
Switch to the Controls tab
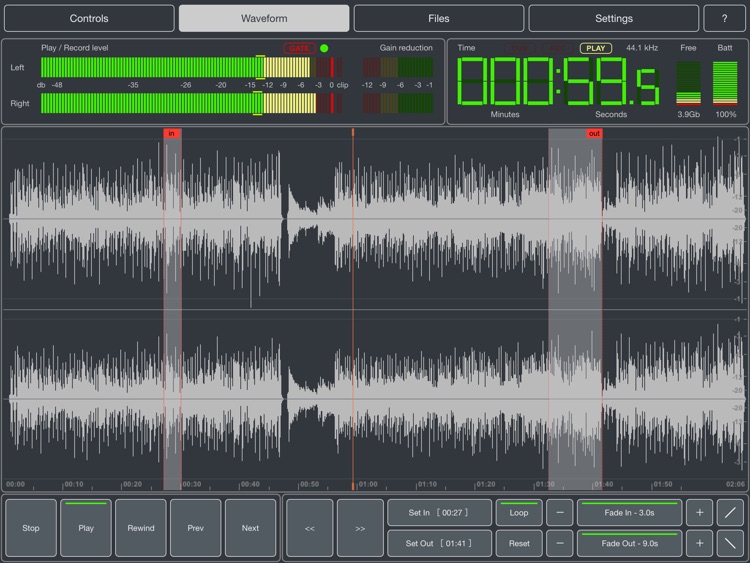tap(89, 18)
